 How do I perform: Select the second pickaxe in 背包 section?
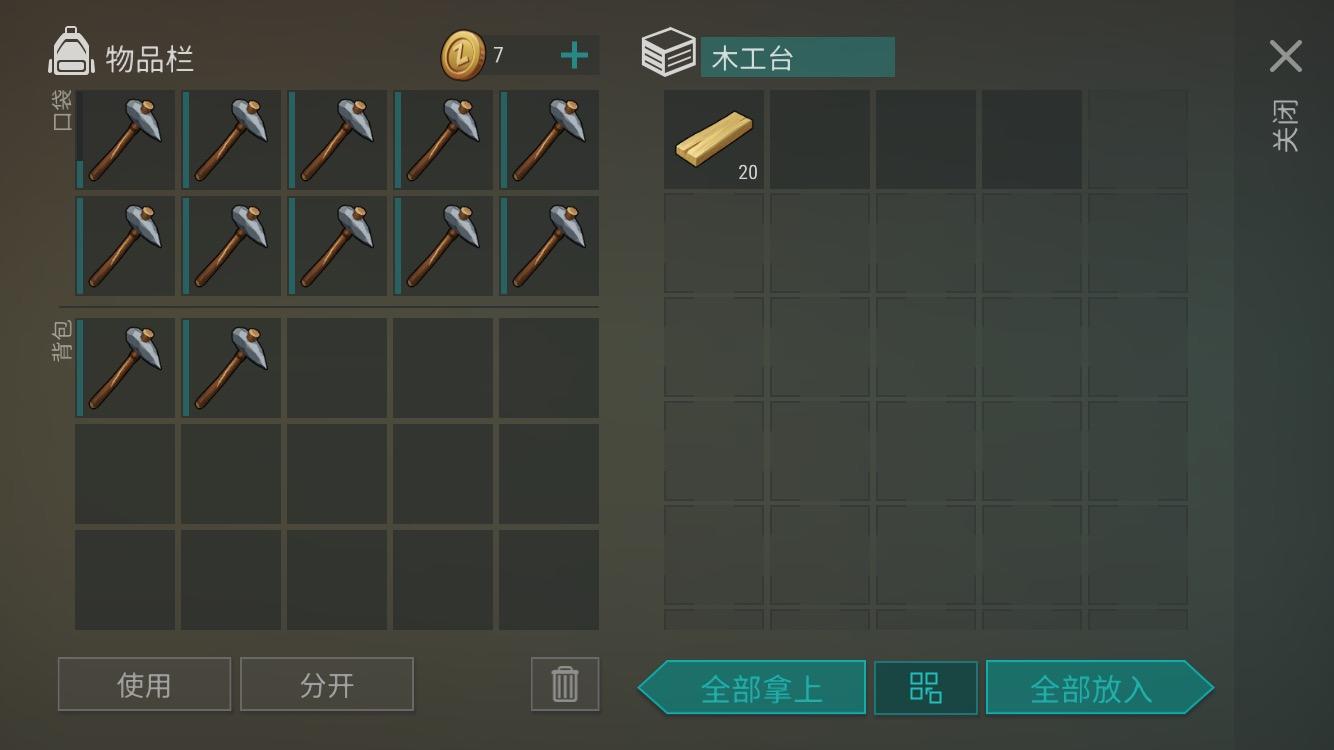[231, 368]
